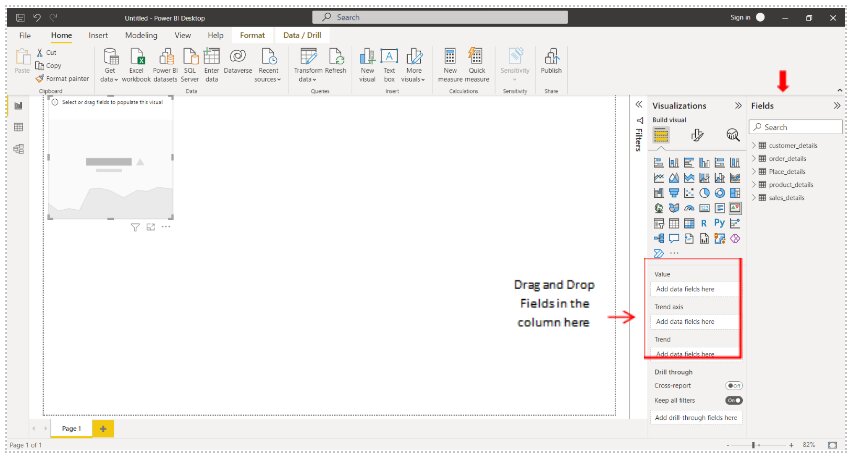This screenshot has height=459, width=852.
Task: Click the Transform data icon
Action: (307, 58)
